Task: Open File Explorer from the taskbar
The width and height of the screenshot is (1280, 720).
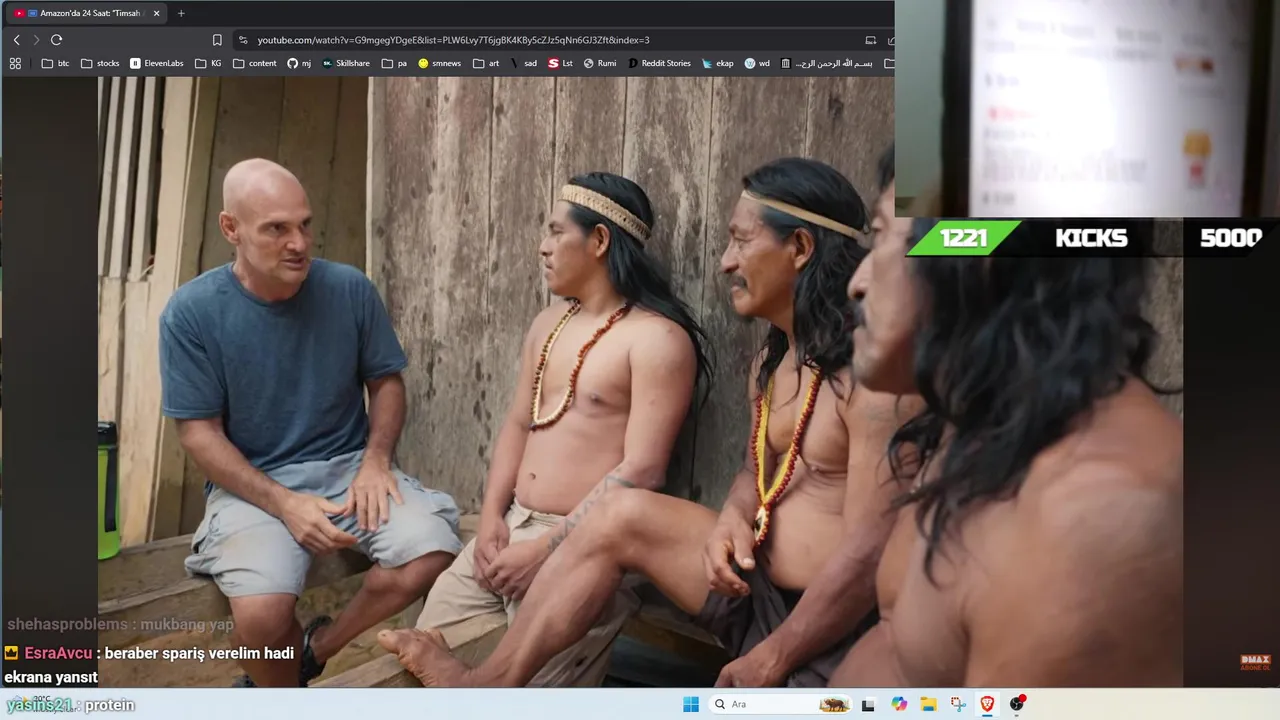Action: [928, 704]
